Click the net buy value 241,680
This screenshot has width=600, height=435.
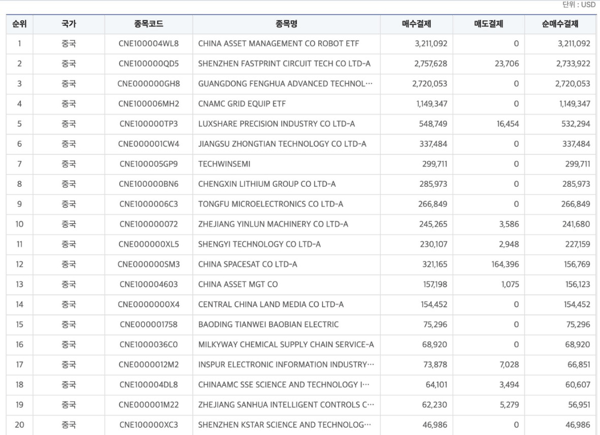576,224
